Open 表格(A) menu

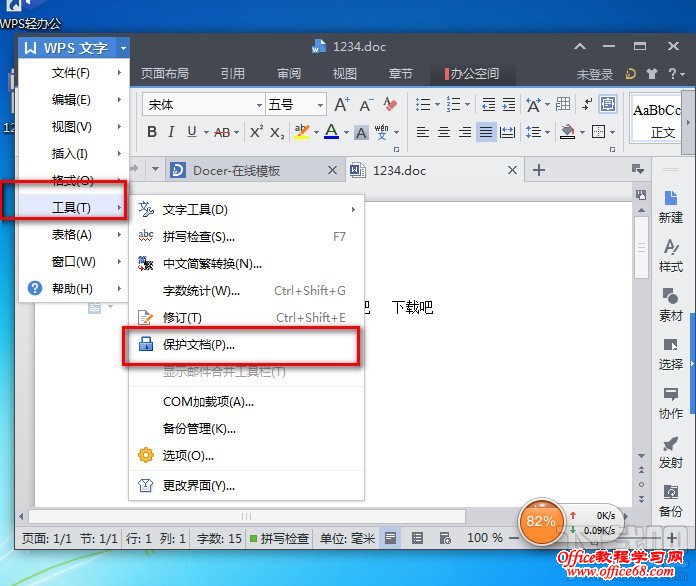pyautogui.click(x=74, y=234)
